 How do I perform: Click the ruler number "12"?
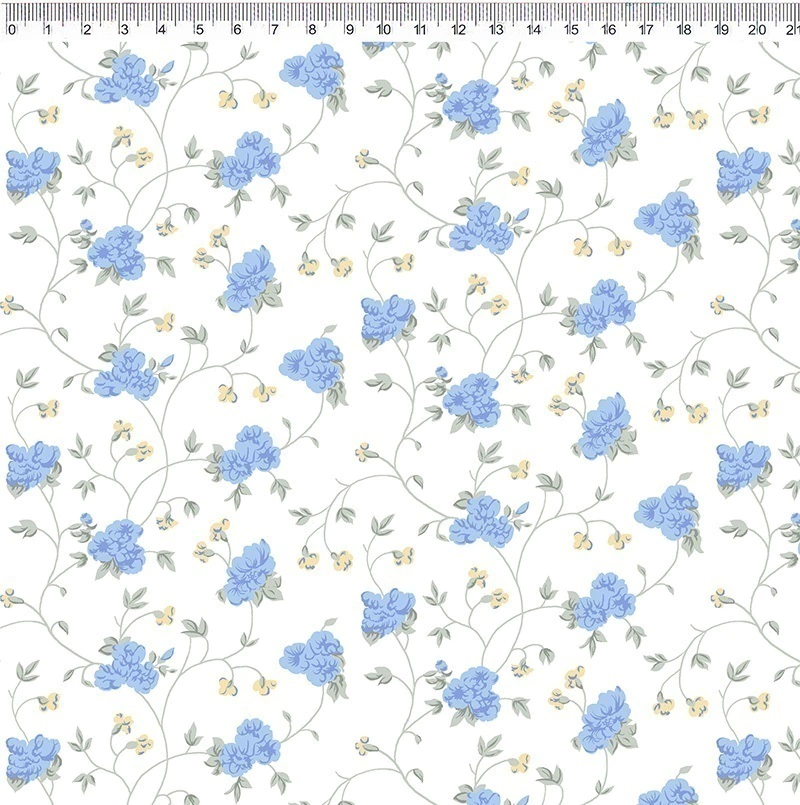point(459,29)
